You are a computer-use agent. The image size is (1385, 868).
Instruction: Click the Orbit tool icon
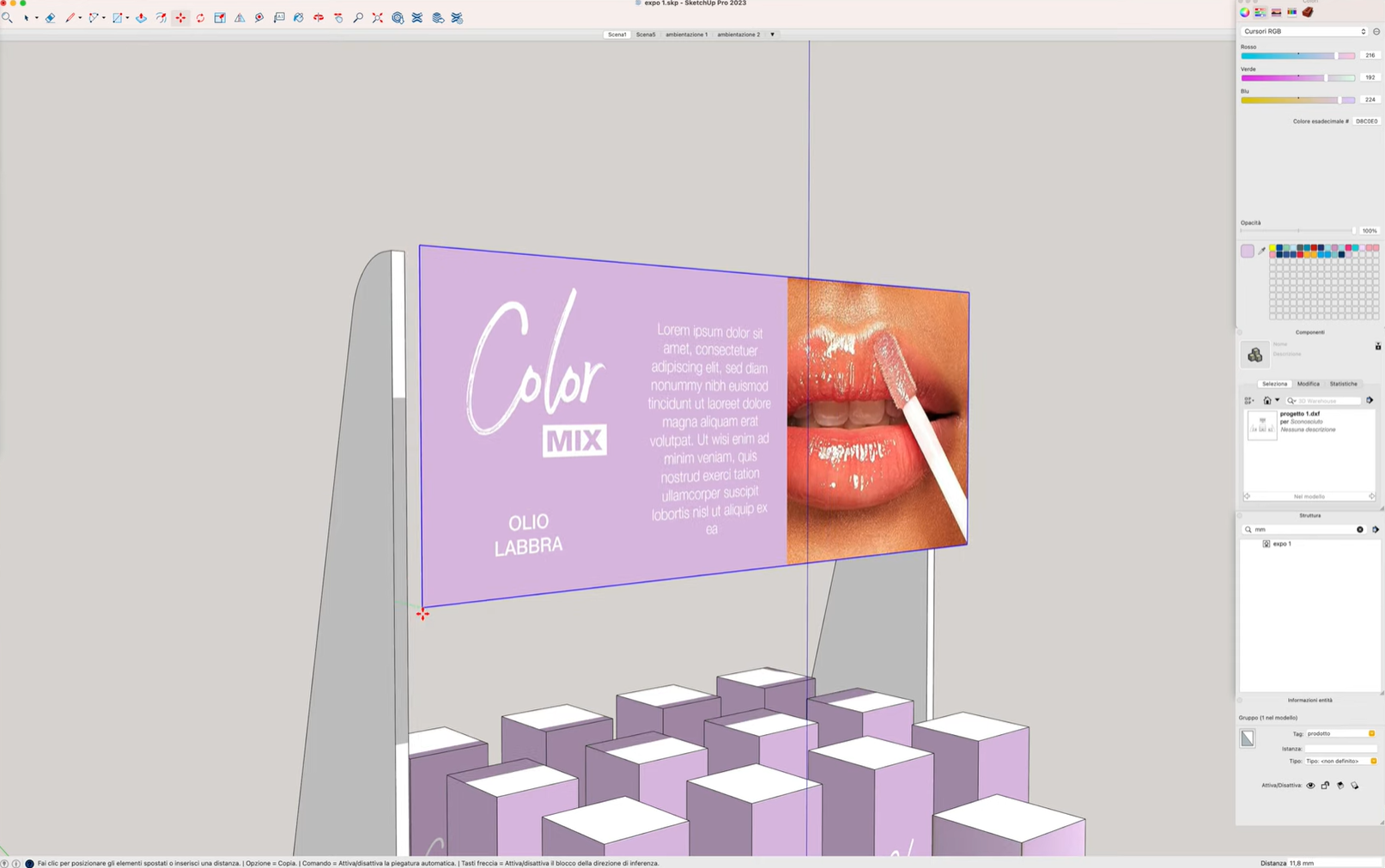click(319, 18)
